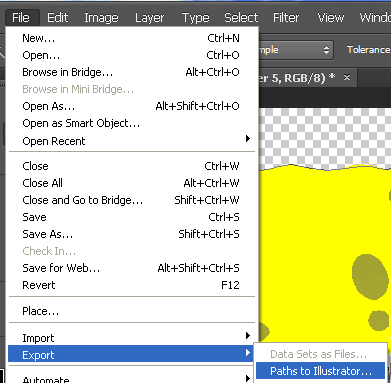This screenshot has width=391, height=383.
Task: Expand the Open Recent submenu
Action: click(132, 140)
